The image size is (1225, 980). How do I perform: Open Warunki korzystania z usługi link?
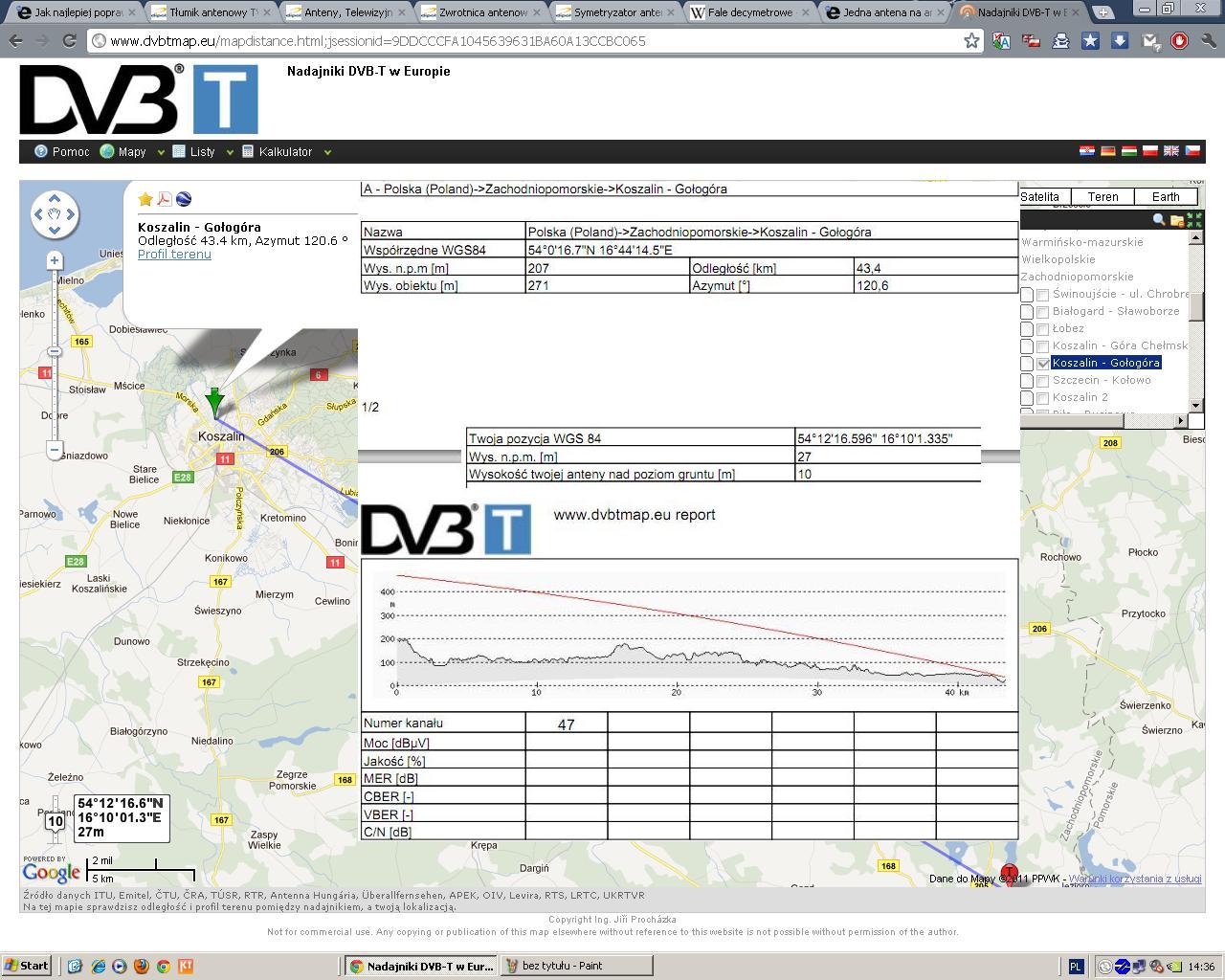tap(1135, 879)
